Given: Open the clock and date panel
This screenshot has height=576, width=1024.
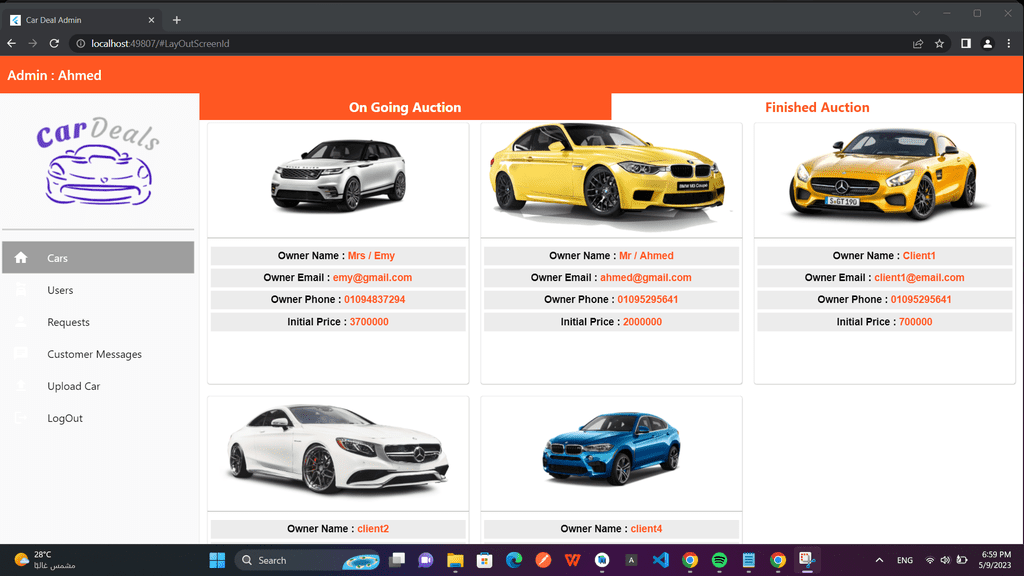Looking at the screenshot, I should (996, 560).
